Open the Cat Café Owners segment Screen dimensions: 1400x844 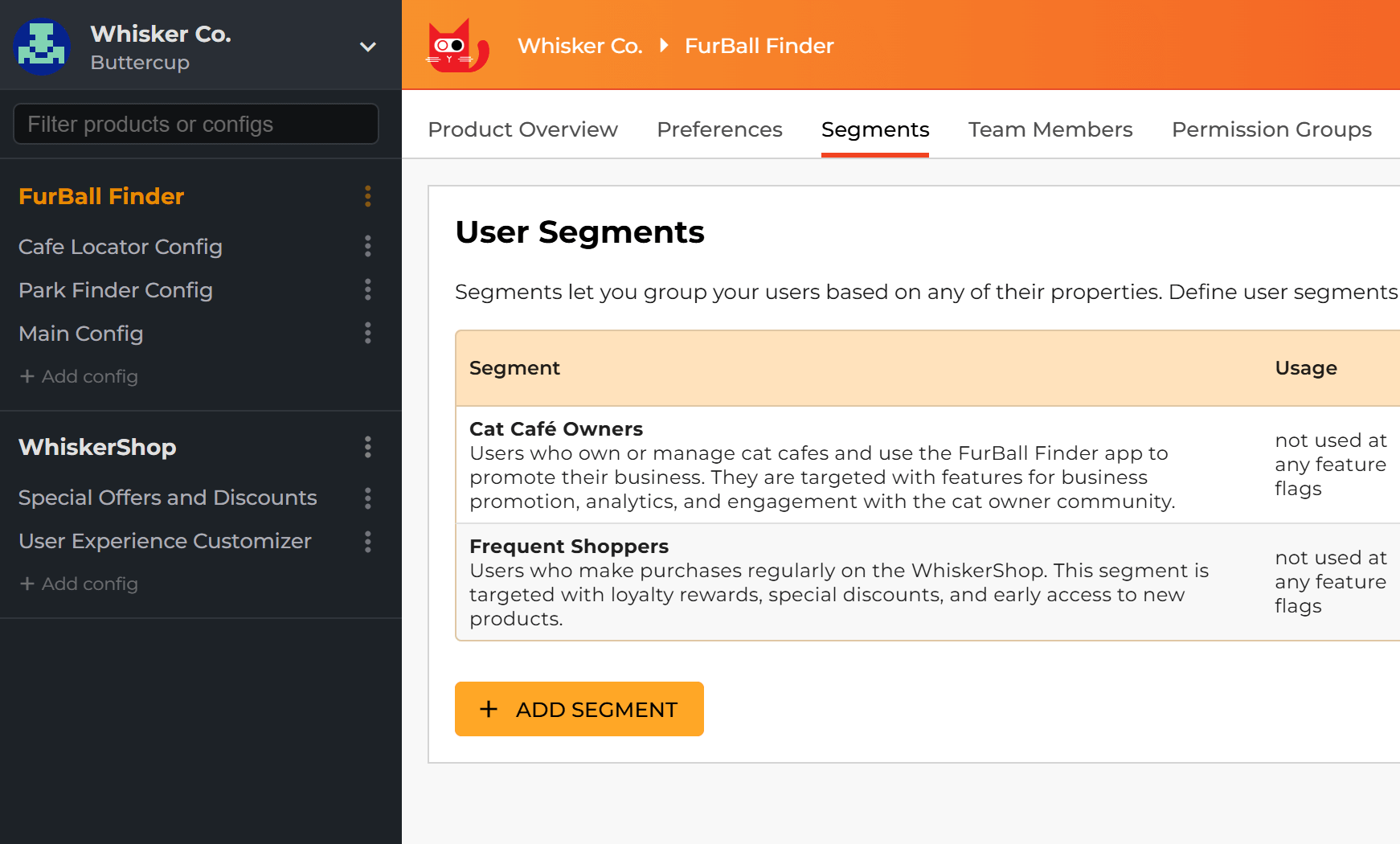point(556,429)
